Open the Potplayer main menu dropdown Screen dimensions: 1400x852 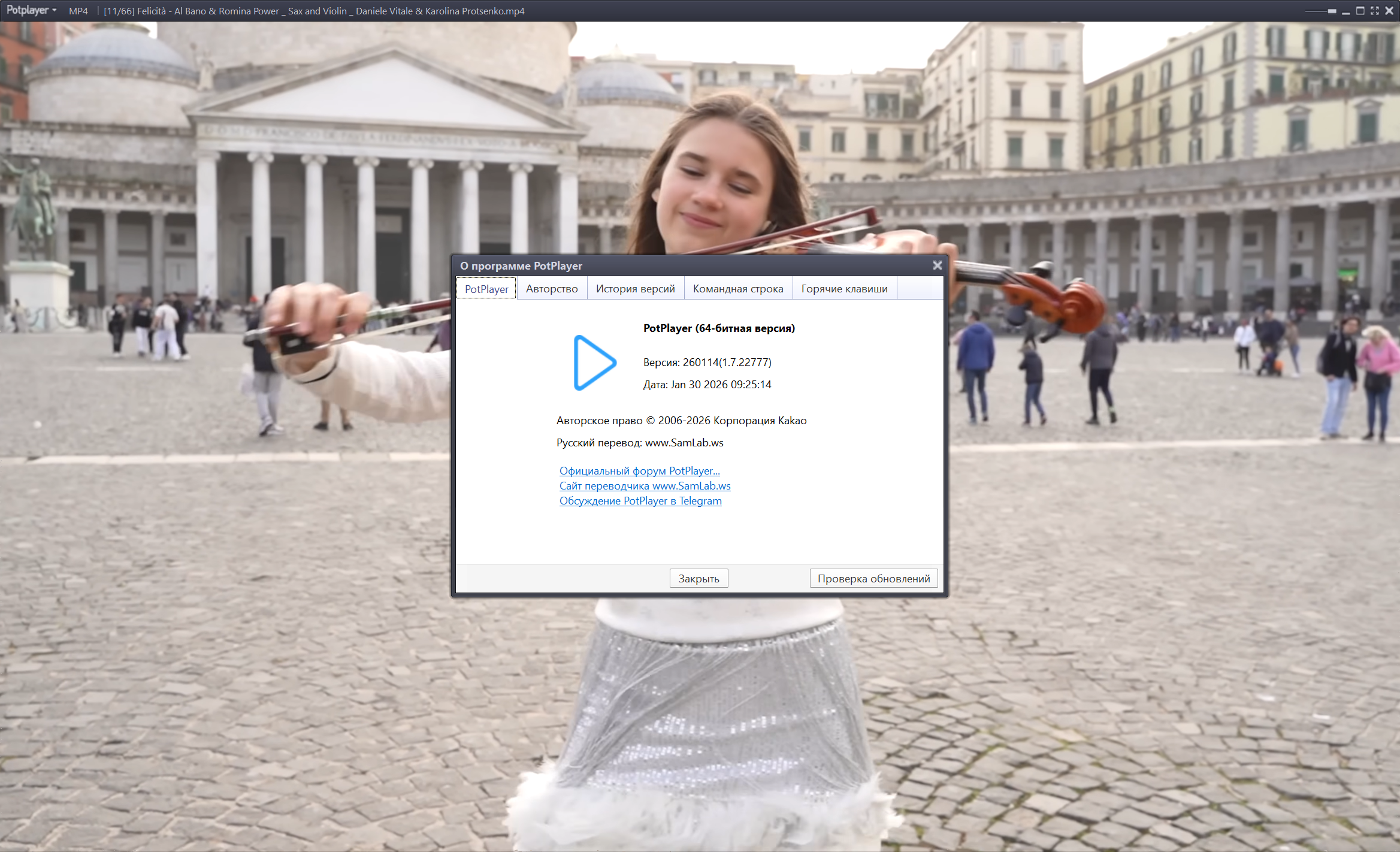[x=31, y=10]
